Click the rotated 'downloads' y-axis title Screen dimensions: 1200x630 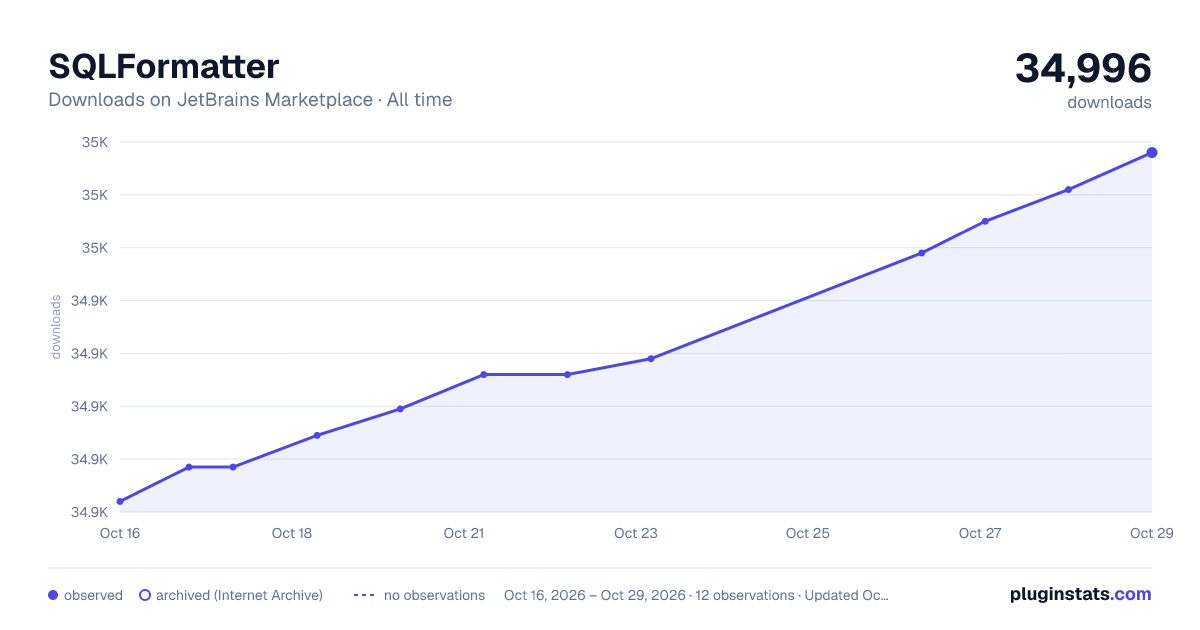tap(56, 326)
